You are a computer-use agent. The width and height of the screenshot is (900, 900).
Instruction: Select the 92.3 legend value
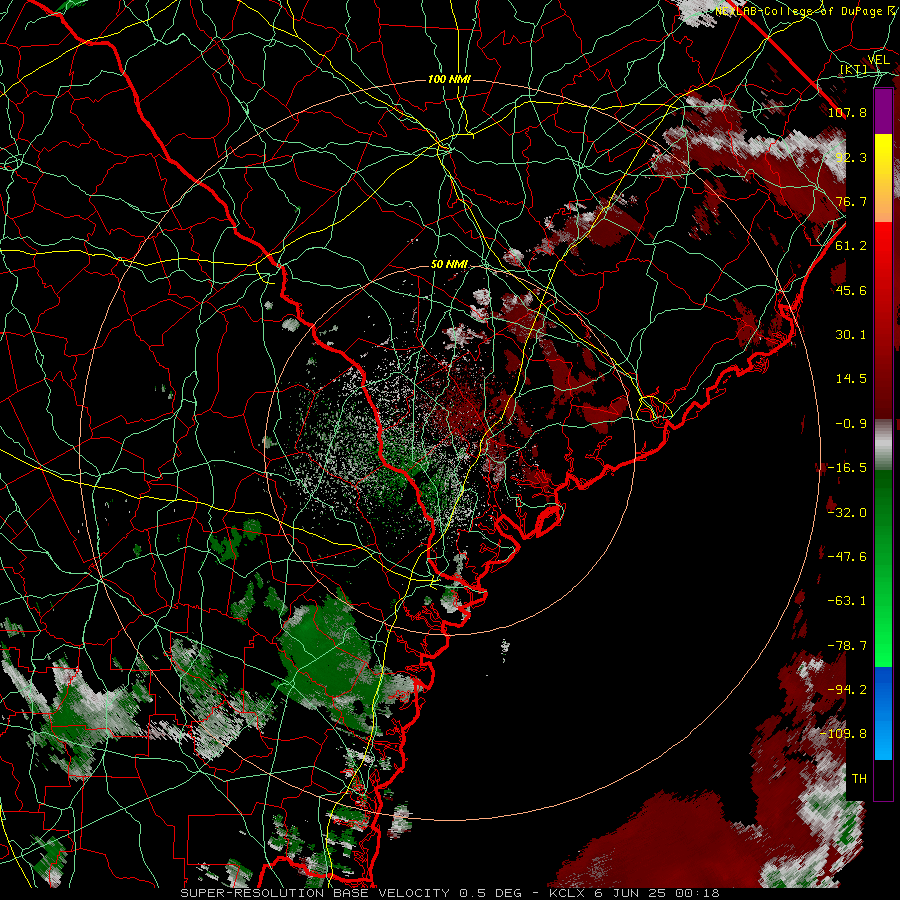pos(851,157)
